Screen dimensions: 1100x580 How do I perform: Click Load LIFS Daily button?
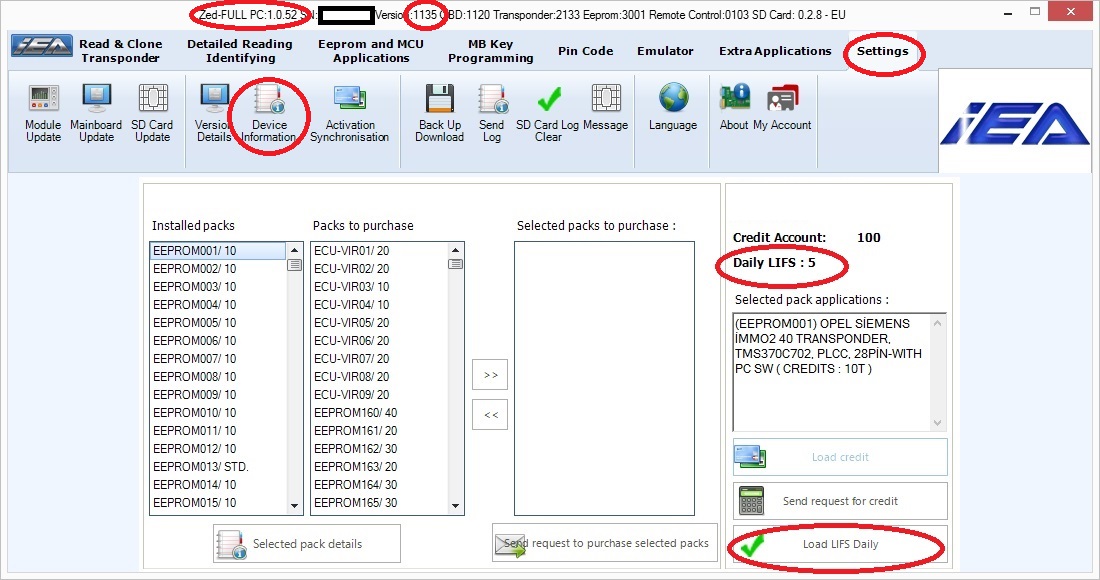[840, 544]
